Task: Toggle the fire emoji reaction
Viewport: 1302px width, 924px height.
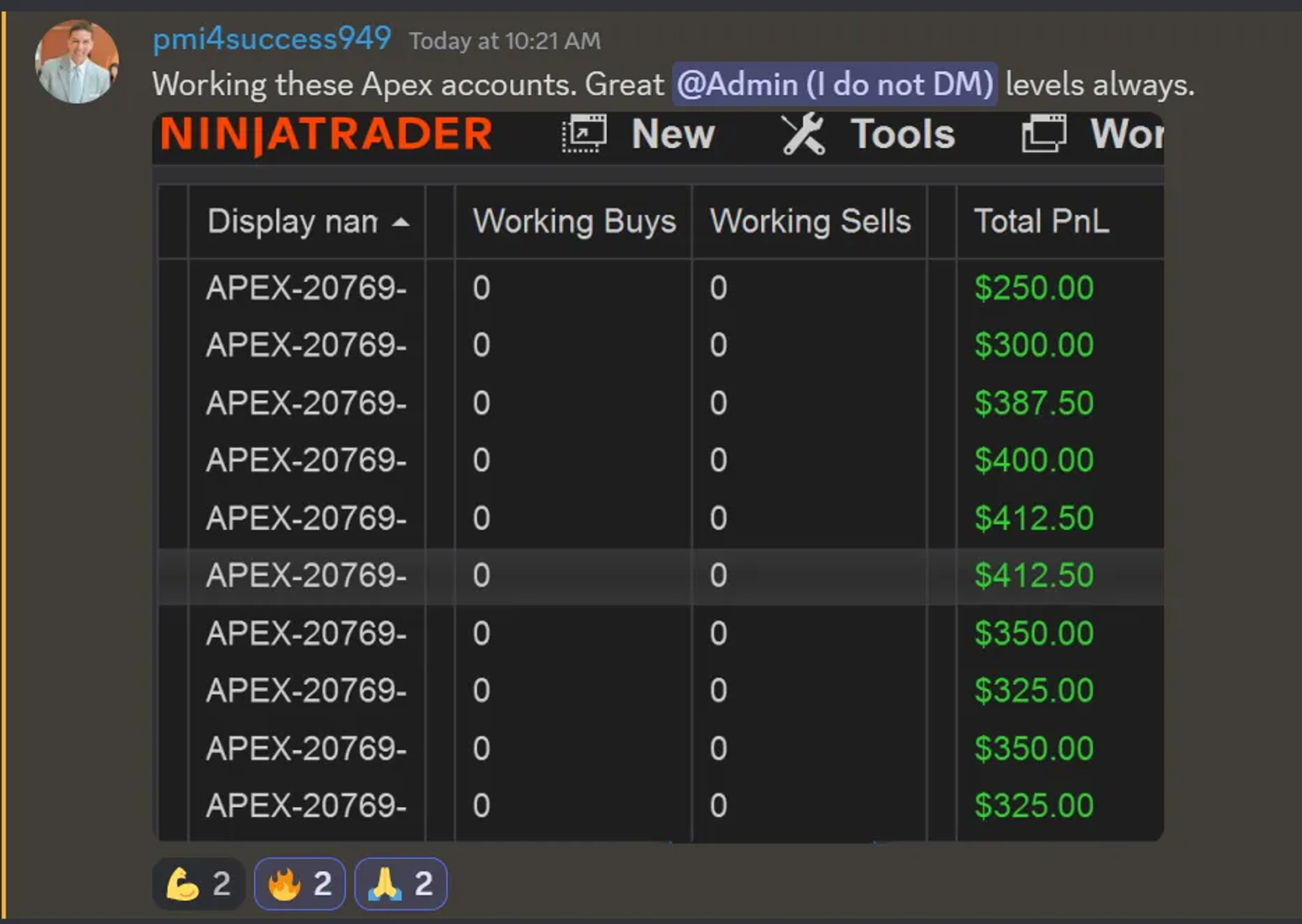Action: 300,884
